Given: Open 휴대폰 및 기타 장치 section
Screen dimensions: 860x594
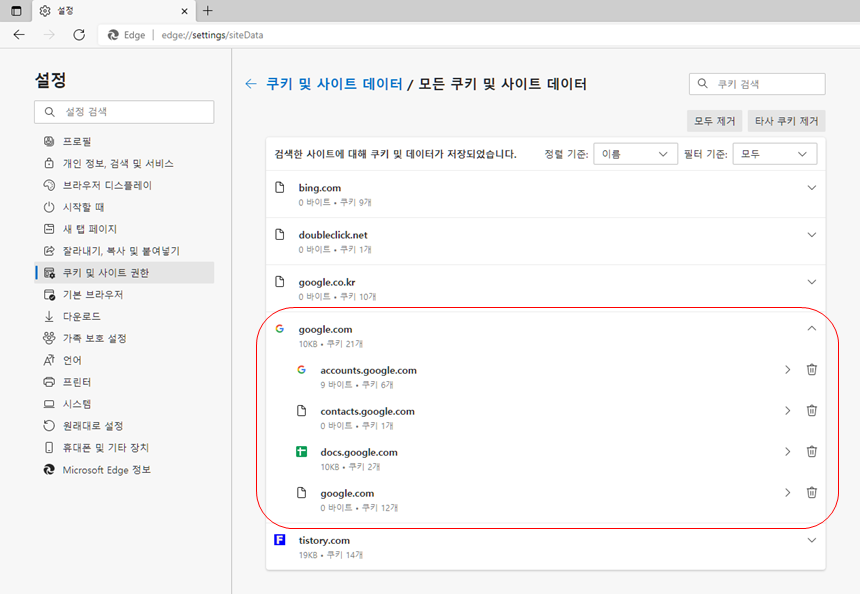Looking at the screenshot, I should click(x=124, y=448).
